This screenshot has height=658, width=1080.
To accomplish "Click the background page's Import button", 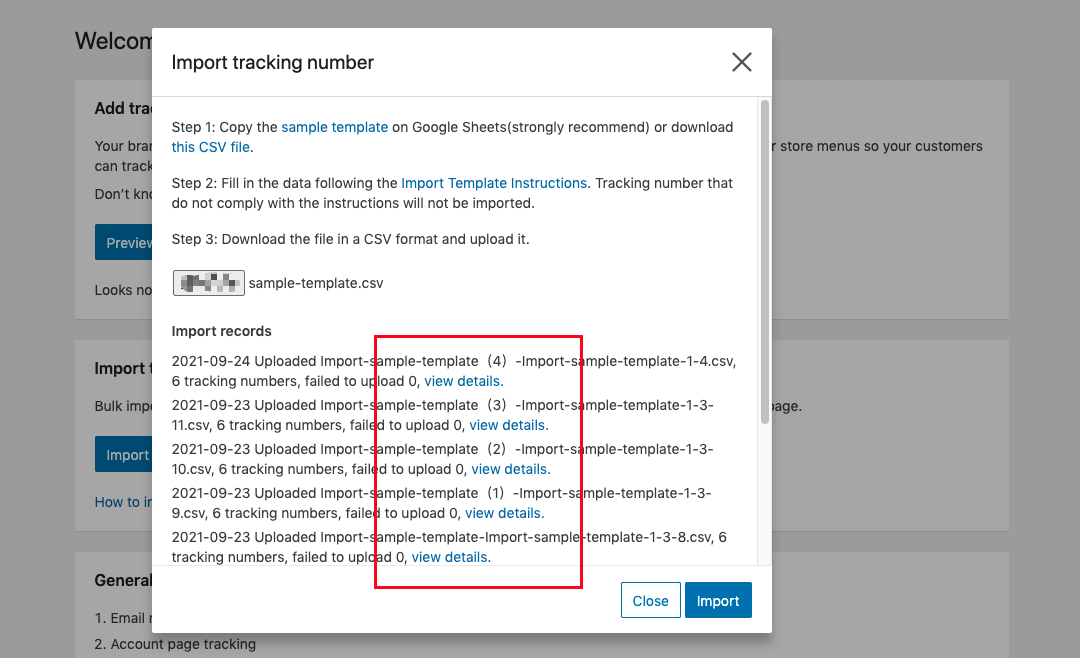I will pos(124,455).
